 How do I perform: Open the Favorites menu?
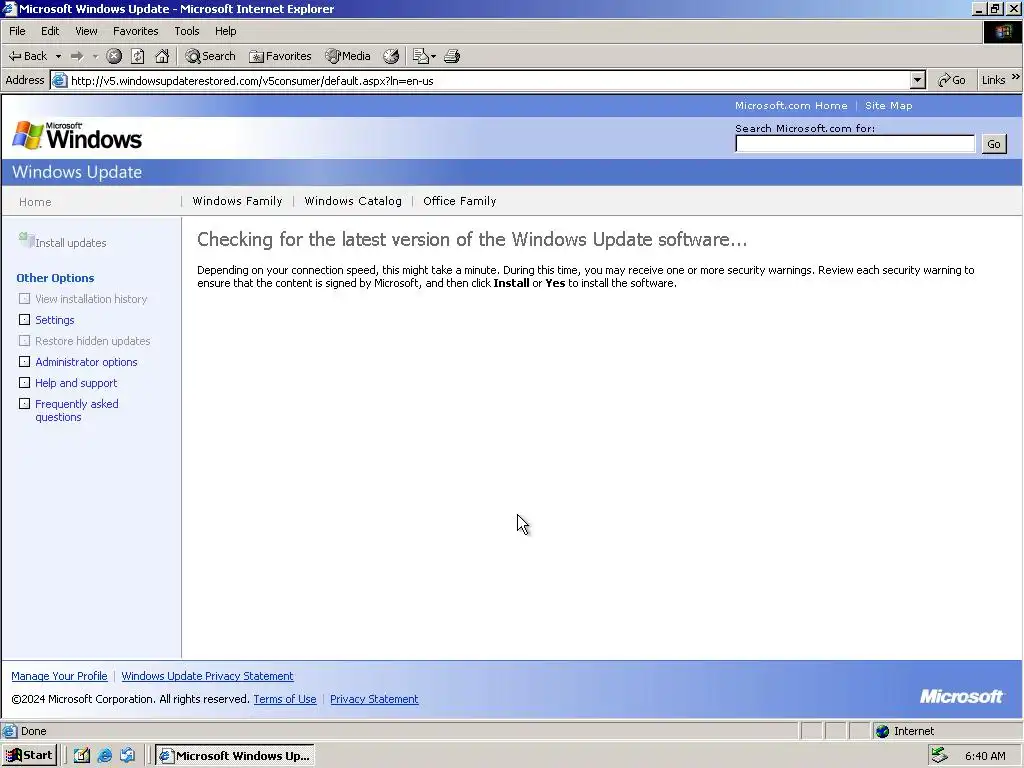[135, 31]
